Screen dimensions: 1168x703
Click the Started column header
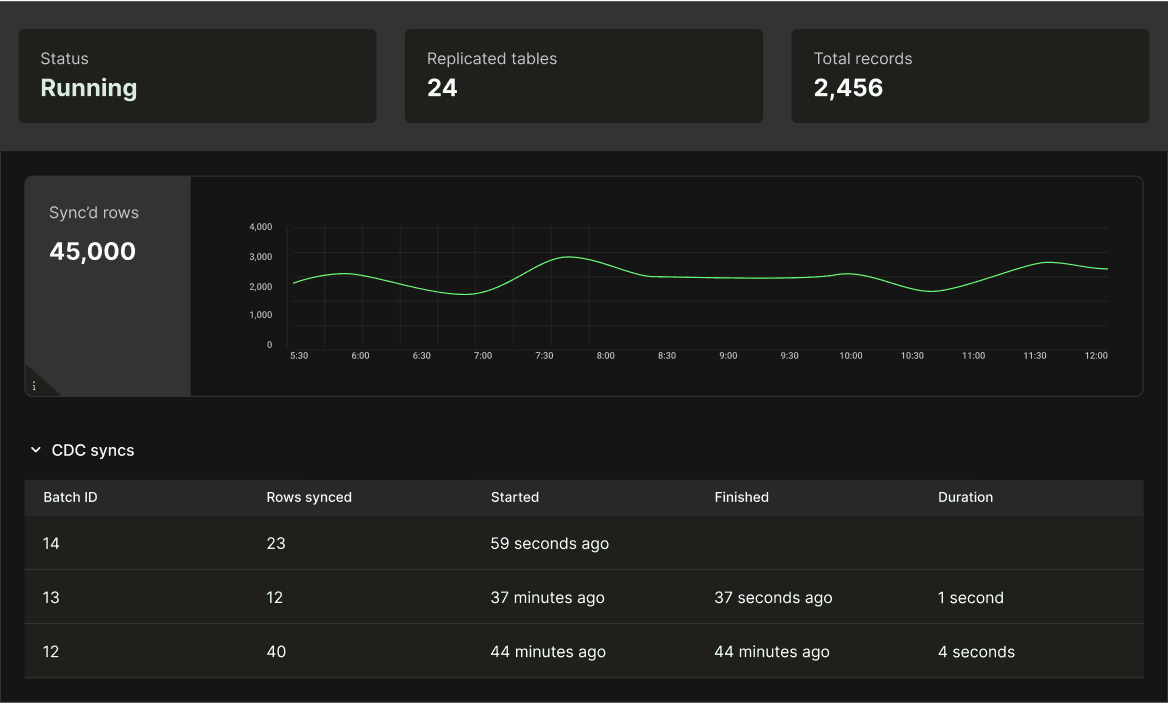[515, 497]
